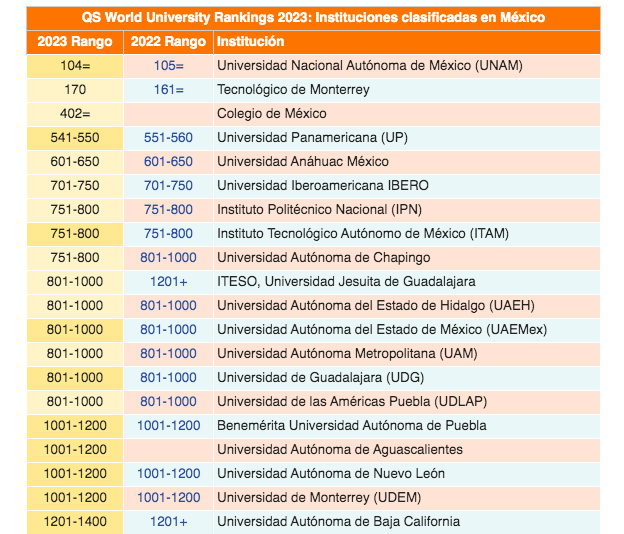The width and height of the screenshot is (624, 534).
Task: Click the 2023 Rango column header
Action: 75,42
